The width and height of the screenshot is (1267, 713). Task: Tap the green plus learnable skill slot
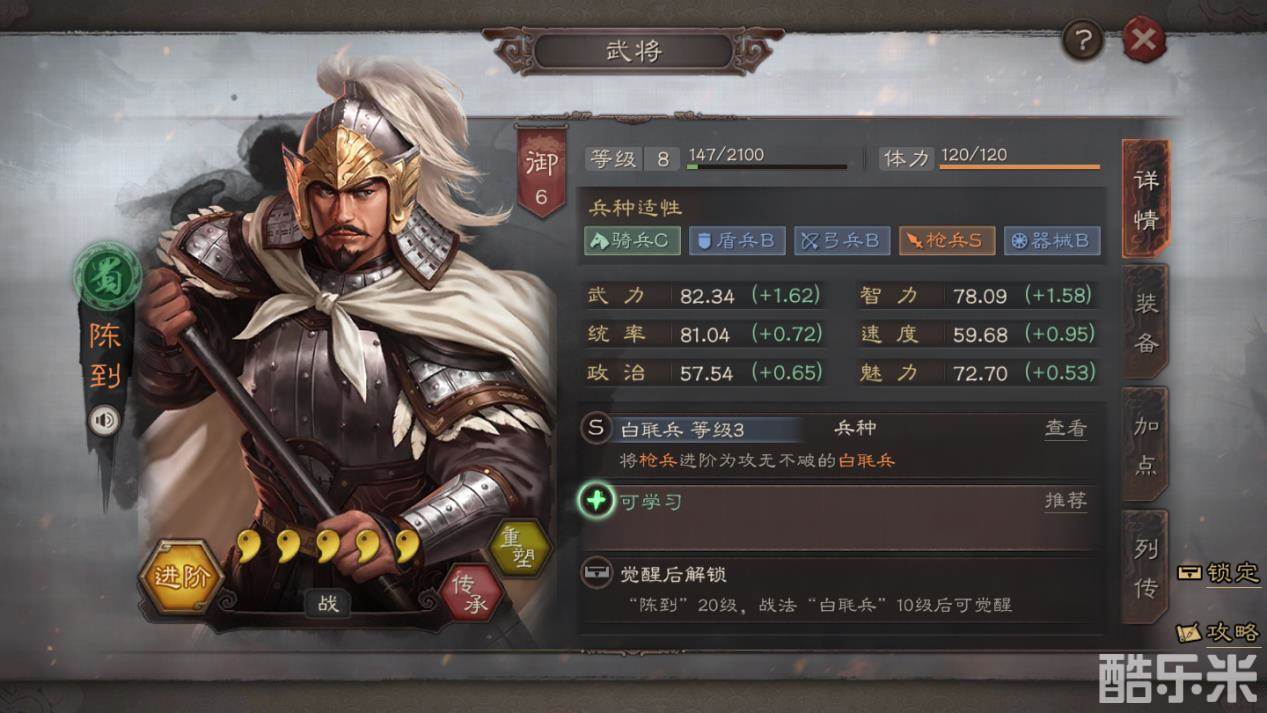pos(596,500)
